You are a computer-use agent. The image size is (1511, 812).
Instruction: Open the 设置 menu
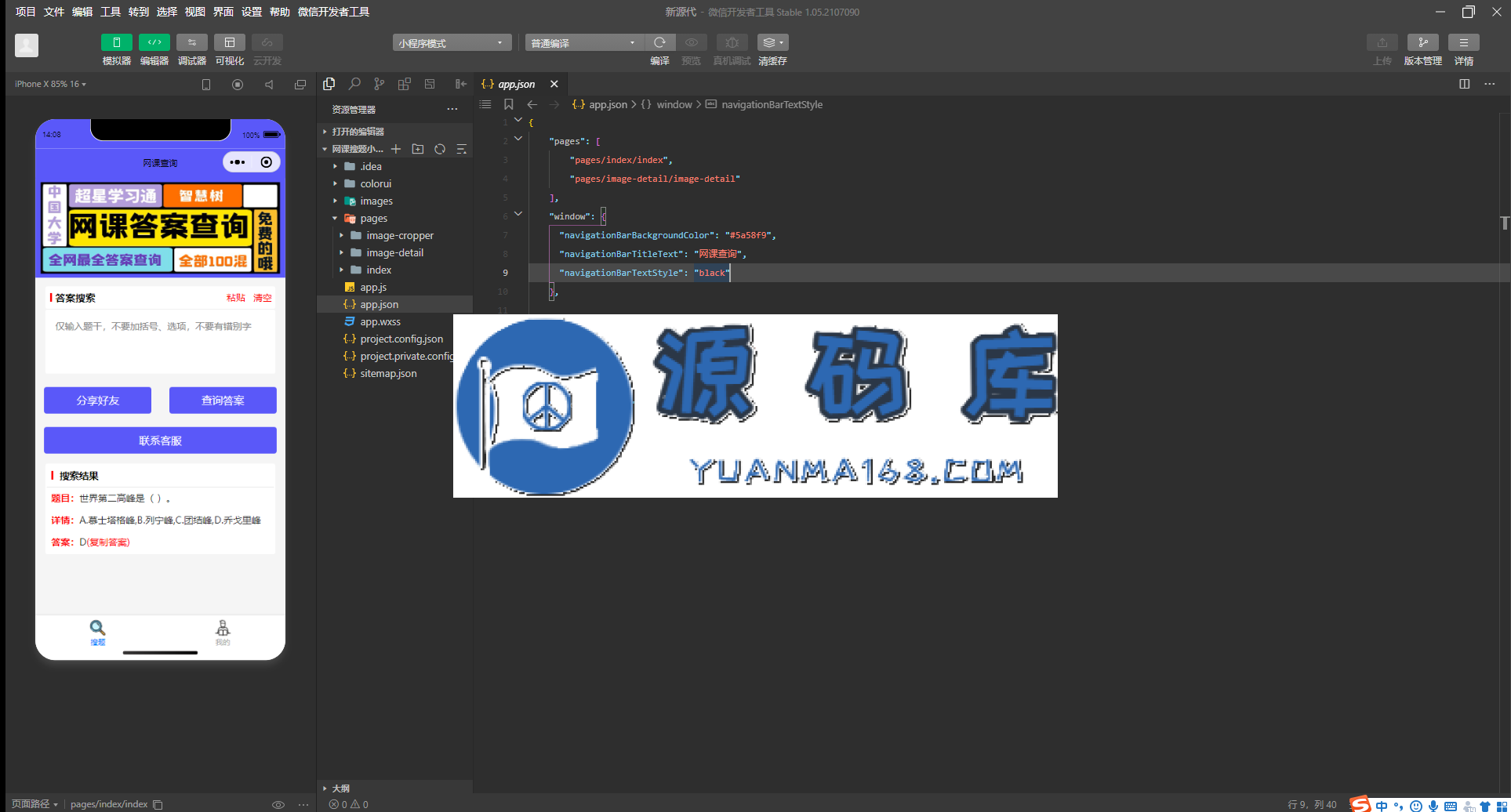click(x=252, y=12)
